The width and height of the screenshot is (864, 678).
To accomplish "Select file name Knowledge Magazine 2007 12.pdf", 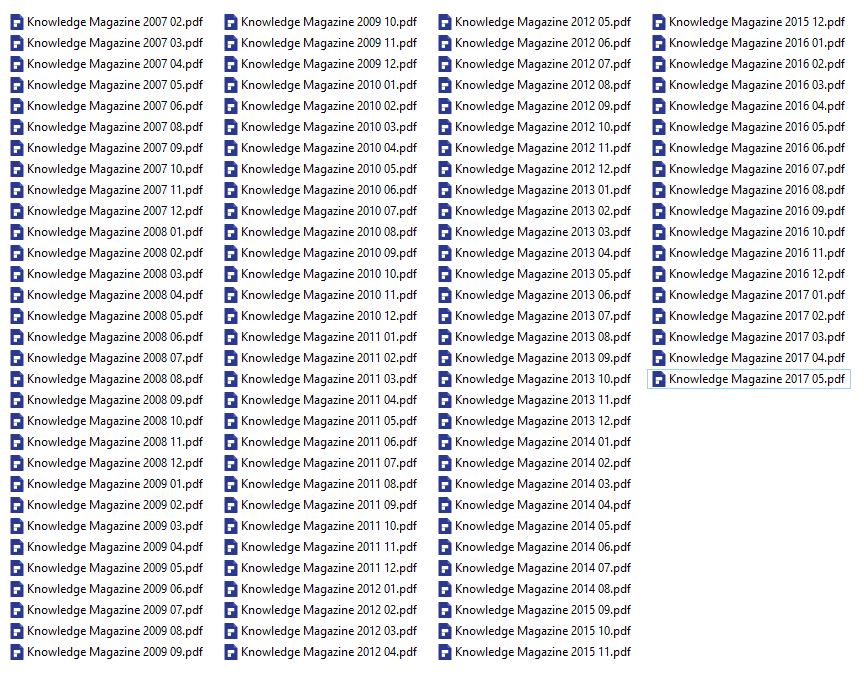I will pyautogui.click(x=114, y=211).
